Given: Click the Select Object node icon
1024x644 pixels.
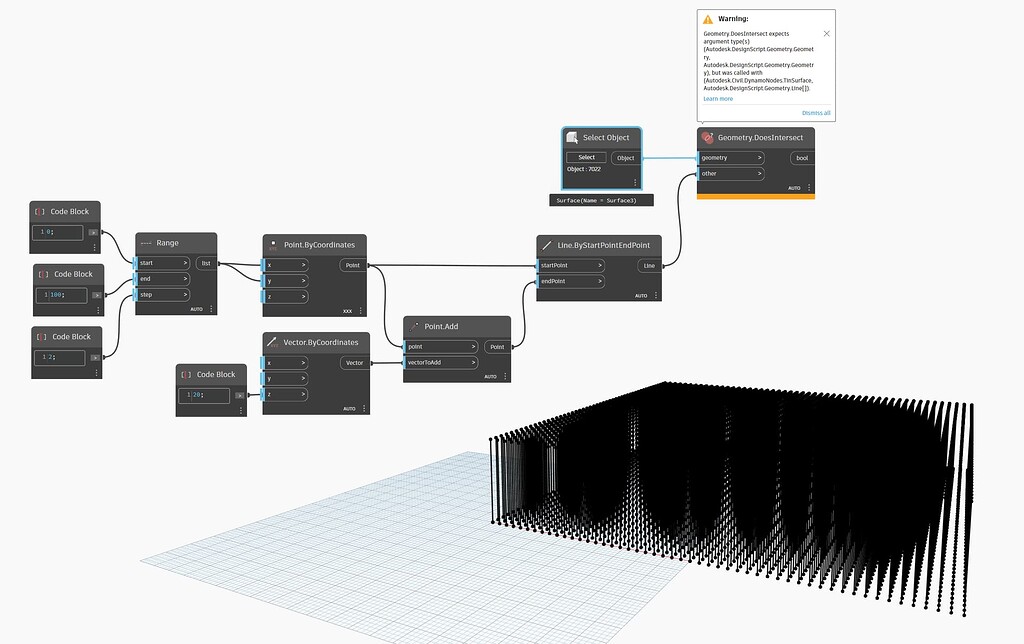Looking at the screenshot, I should point(571,137).
